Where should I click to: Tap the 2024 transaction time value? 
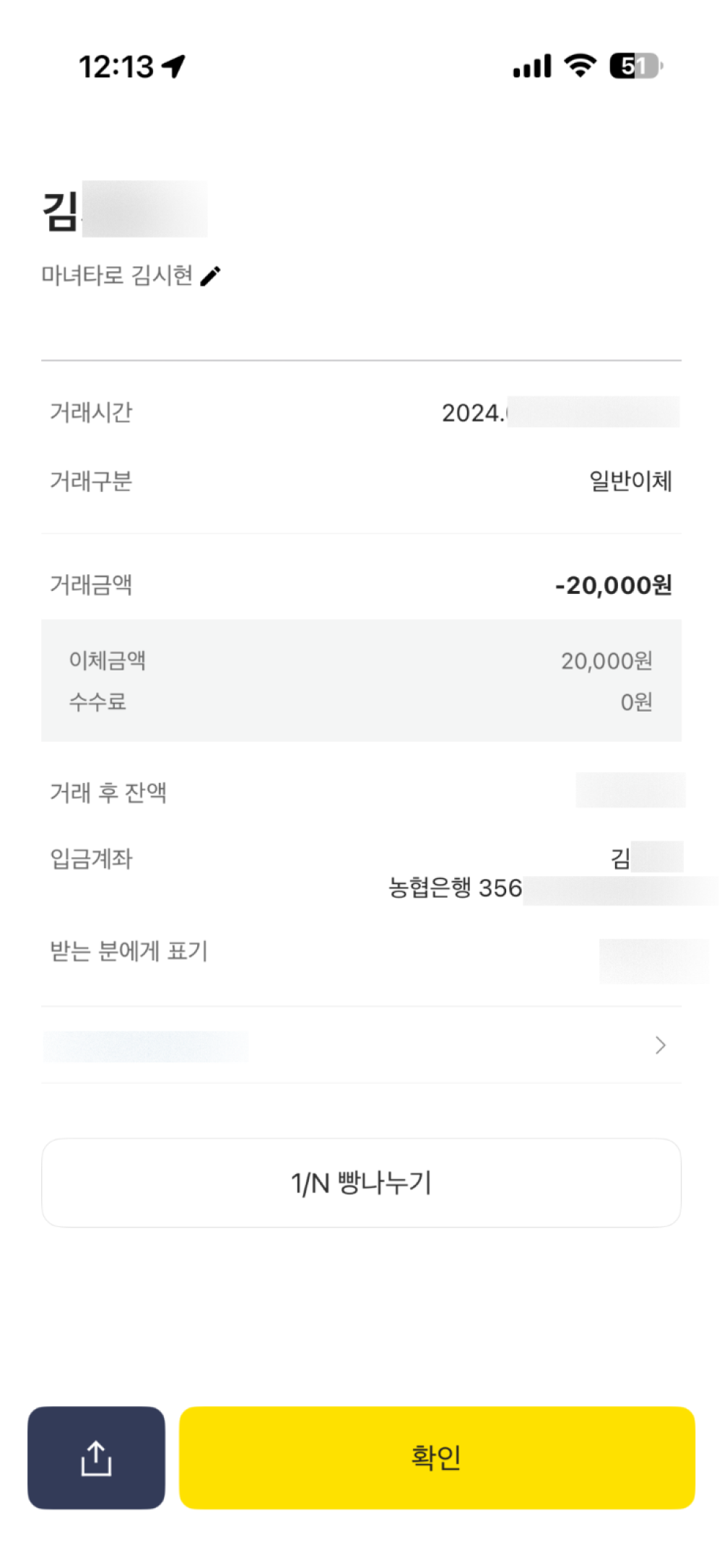tap(473, 413)
